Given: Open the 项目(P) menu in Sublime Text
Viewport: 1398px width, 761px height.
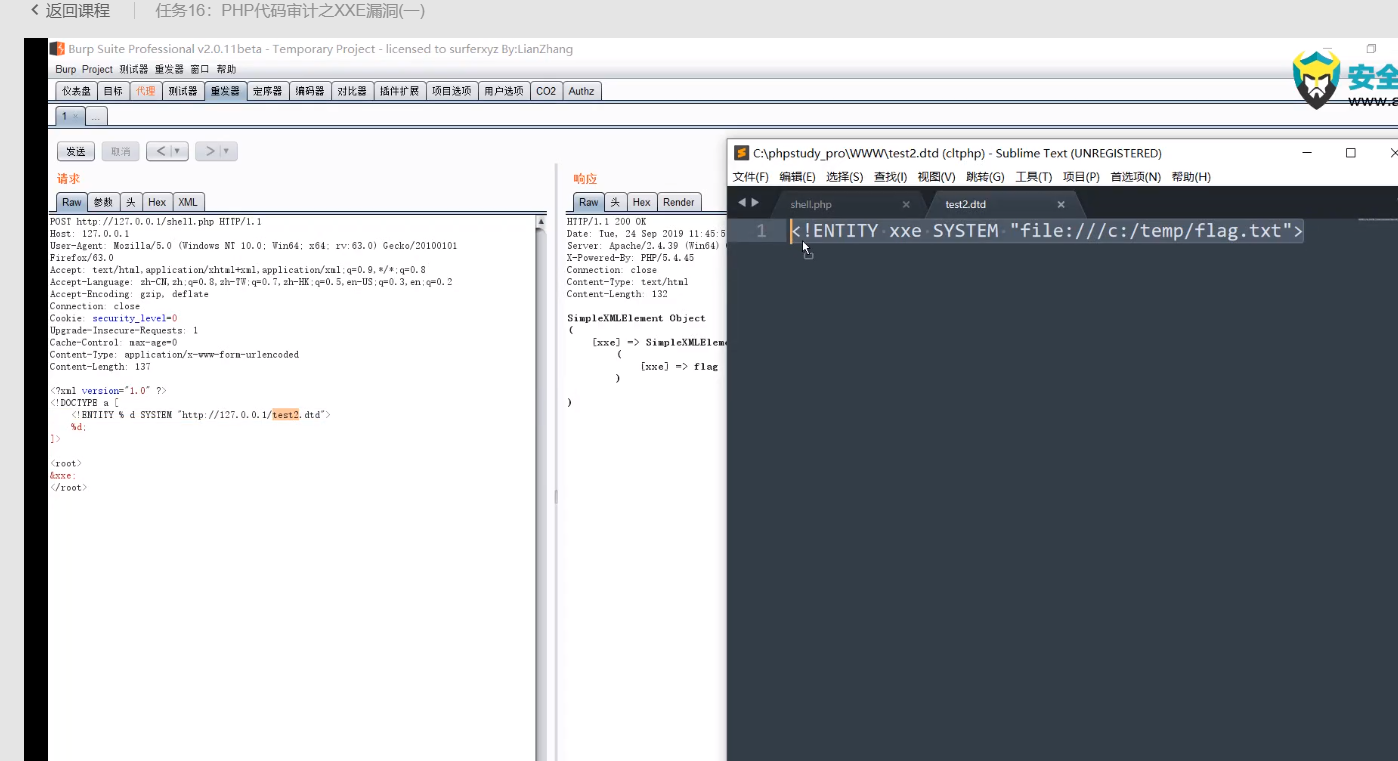Looking at the screenshot, I should coord(1081,177).
